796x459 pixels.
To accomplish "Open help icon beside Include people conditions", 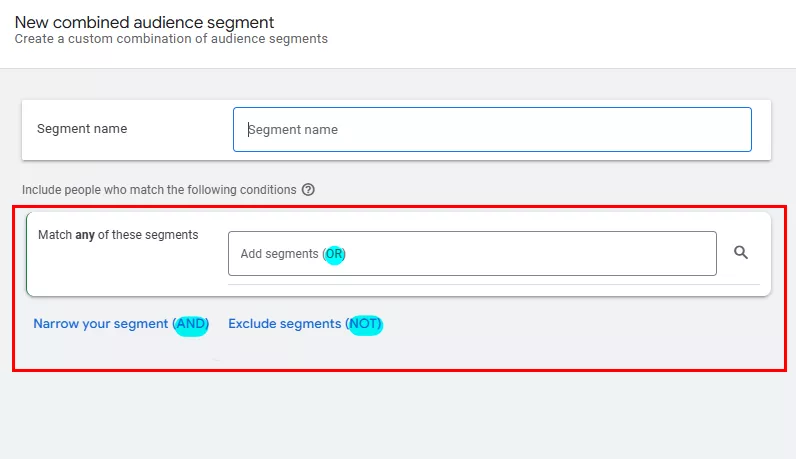I will pyautogui.click(x=308, y=189).
